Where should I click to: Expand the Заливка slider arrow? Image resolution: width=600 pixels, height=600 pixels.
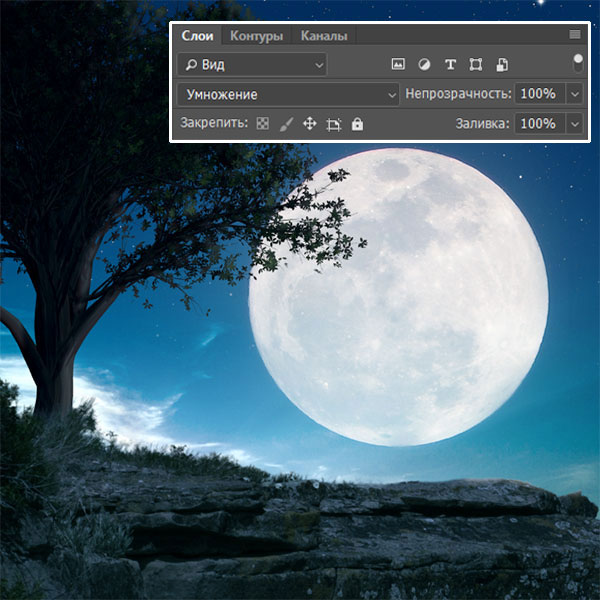point(574,124)
